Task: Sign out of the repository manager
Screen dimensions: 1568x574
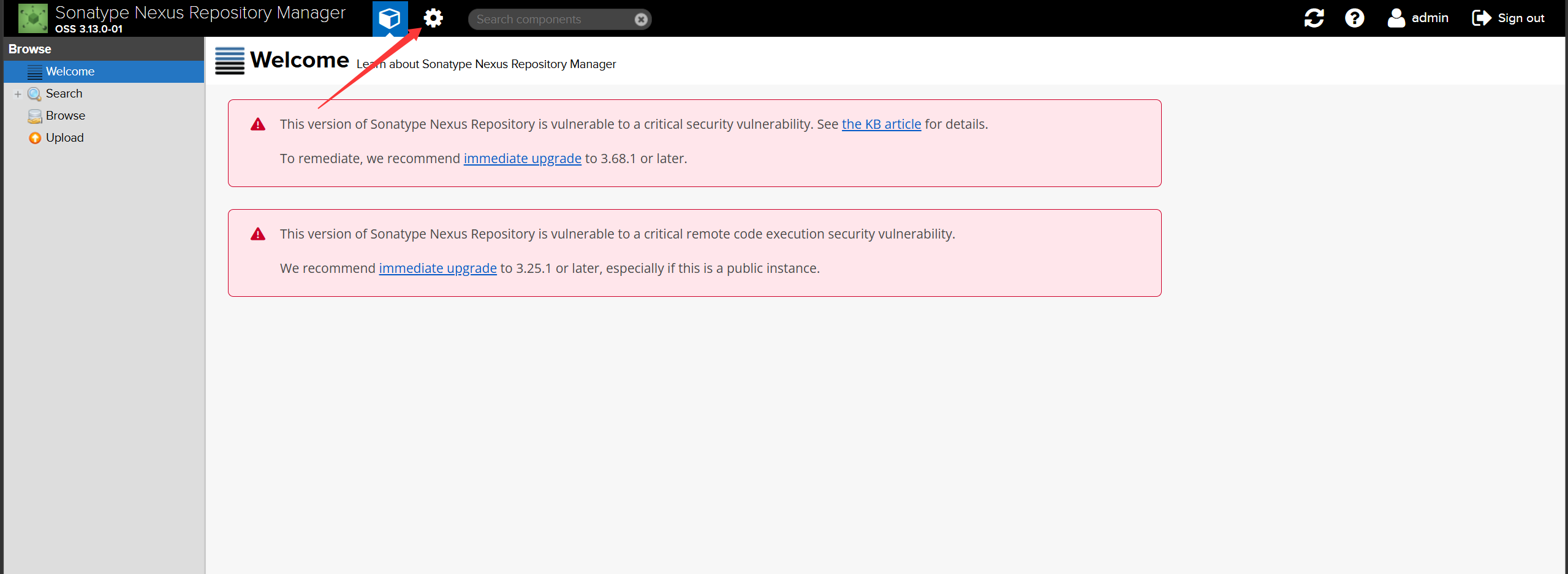Action: [1509, 18]
